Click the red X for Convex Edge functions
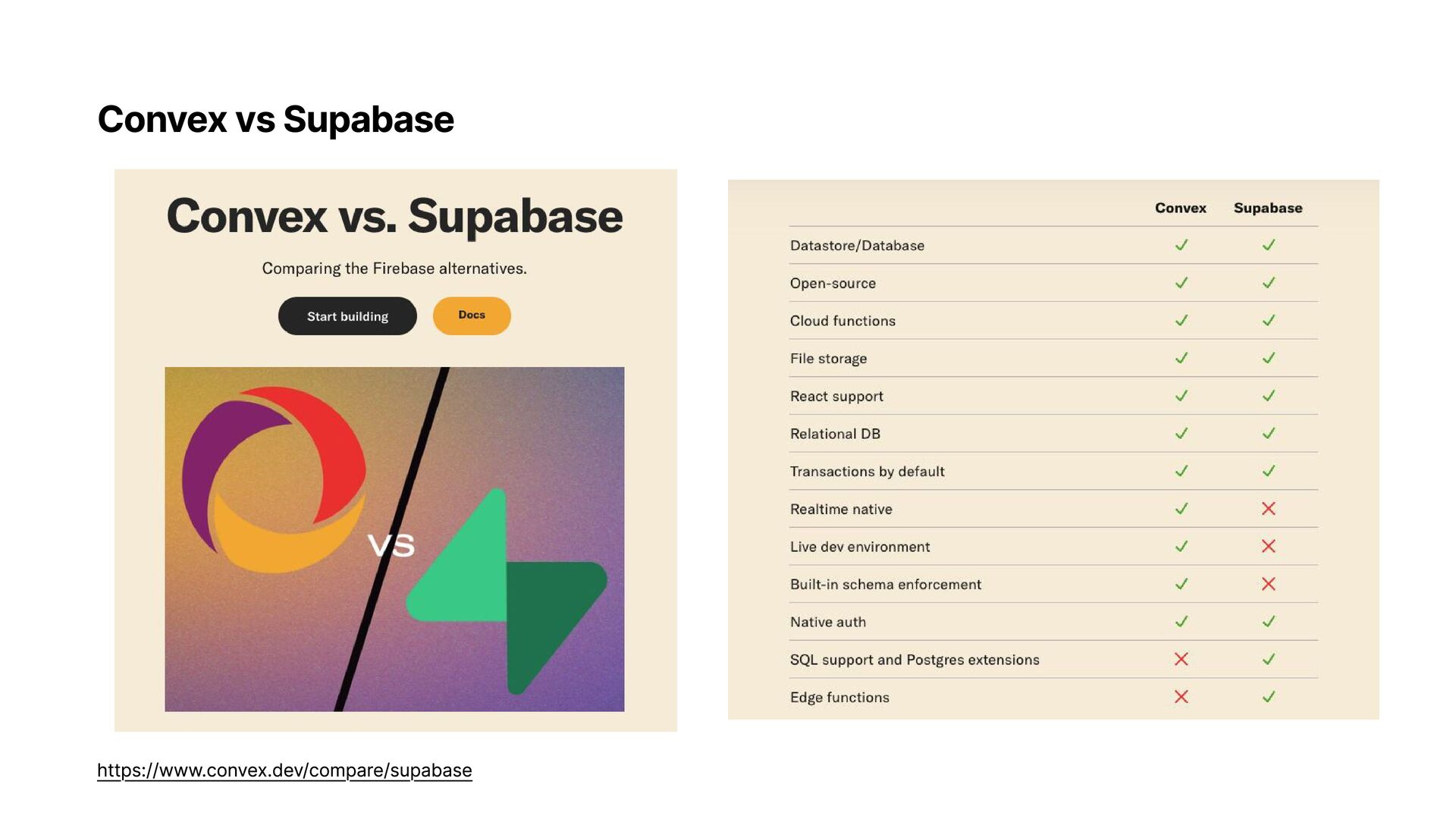The image size is (1456, 819). click(1181, 697)
